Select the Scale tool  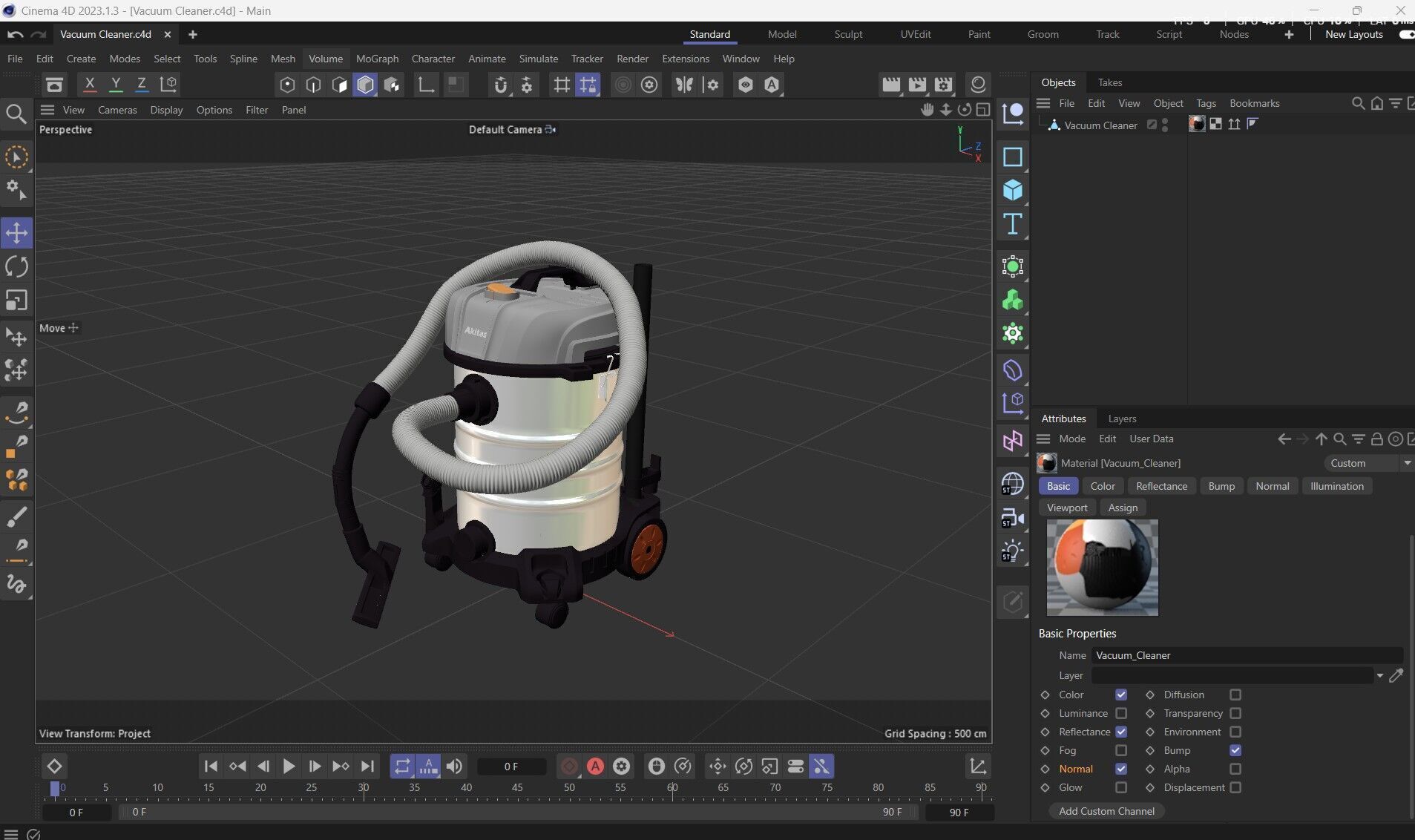click(16, 301)
